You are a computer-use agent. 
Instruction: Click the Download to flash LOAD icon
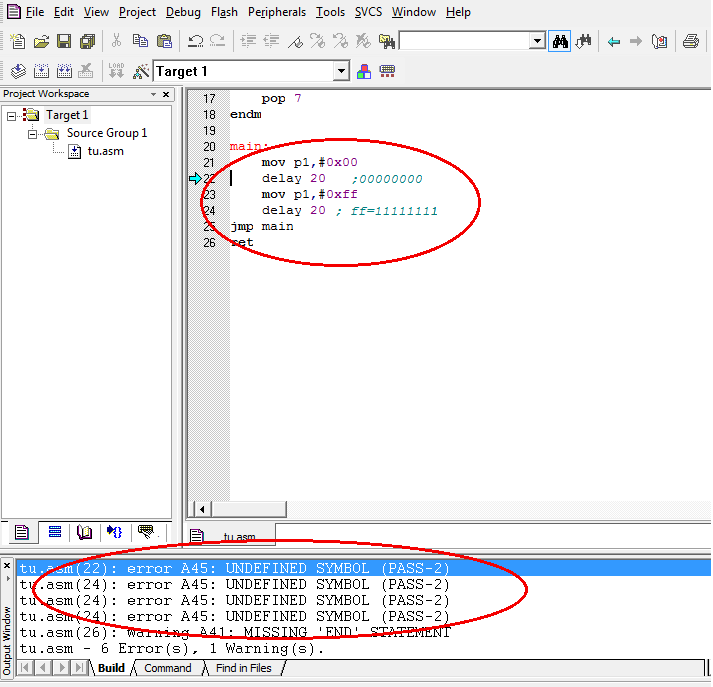coord(116,71)
